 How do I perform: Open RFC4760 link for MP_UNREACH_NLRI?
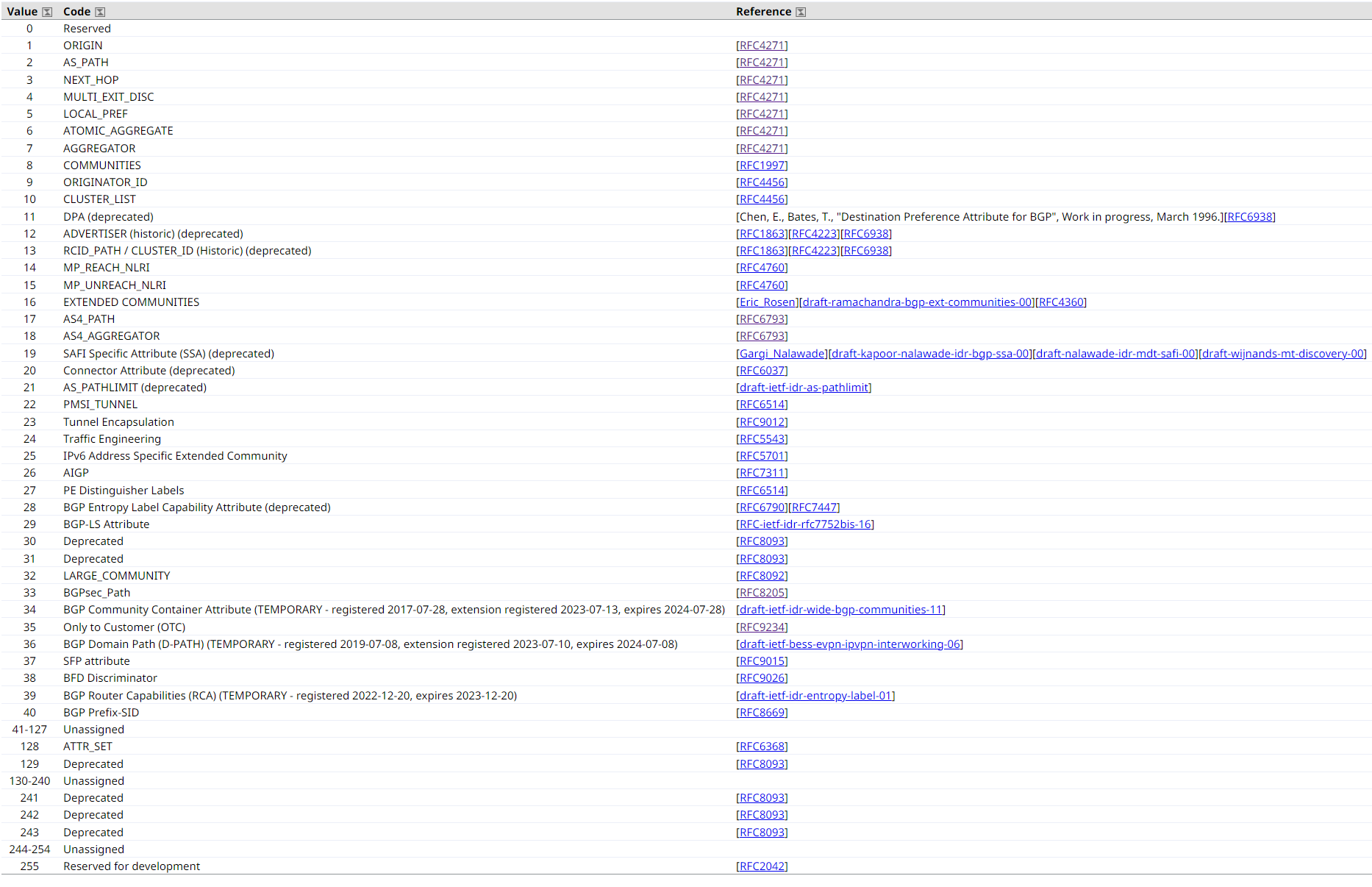[x=762, y=285]
